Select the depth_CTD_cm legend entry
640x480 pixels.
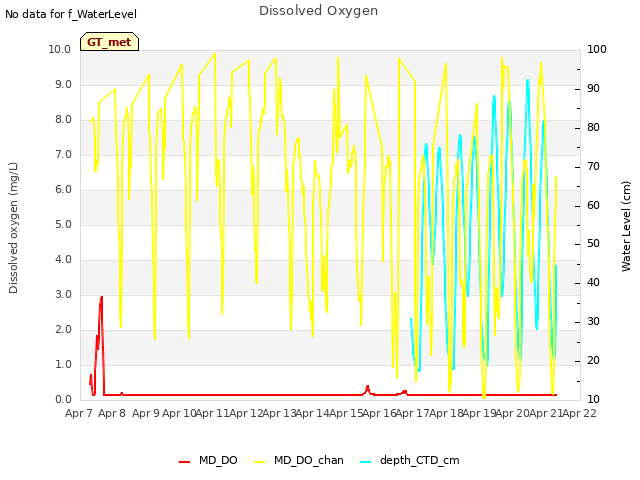click(410, 461)
